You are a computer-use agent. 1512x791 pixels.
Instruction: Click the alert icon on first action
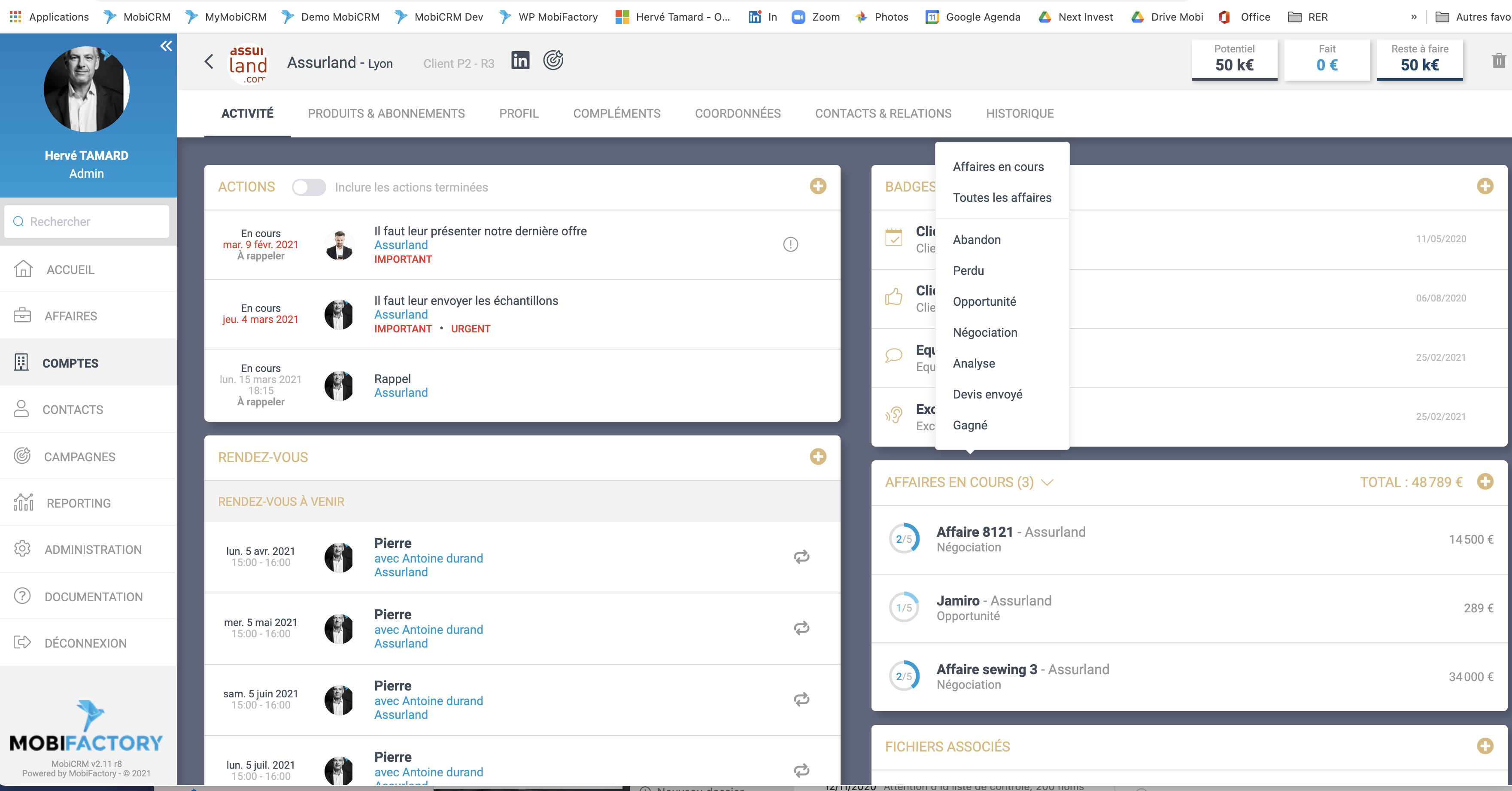pyautogui.click(x=790, y=244)
